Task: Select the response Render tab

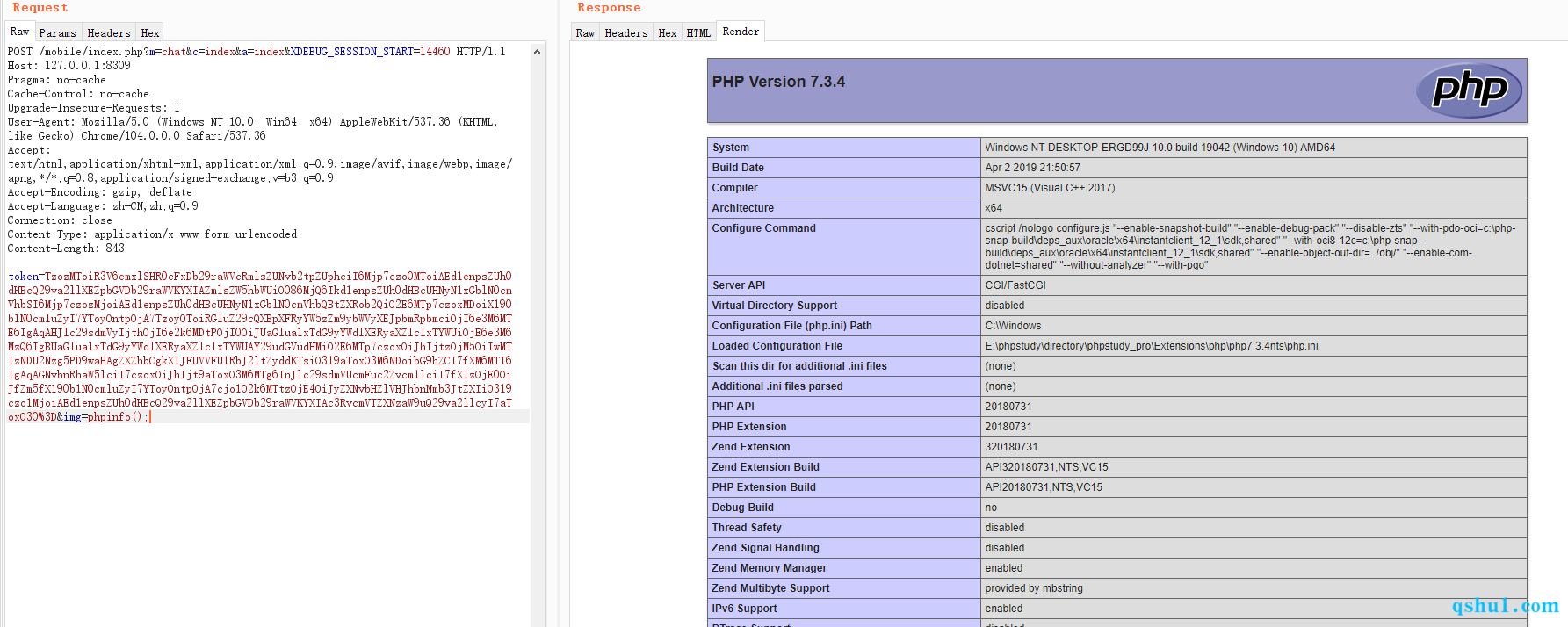Action: point(741,32)
